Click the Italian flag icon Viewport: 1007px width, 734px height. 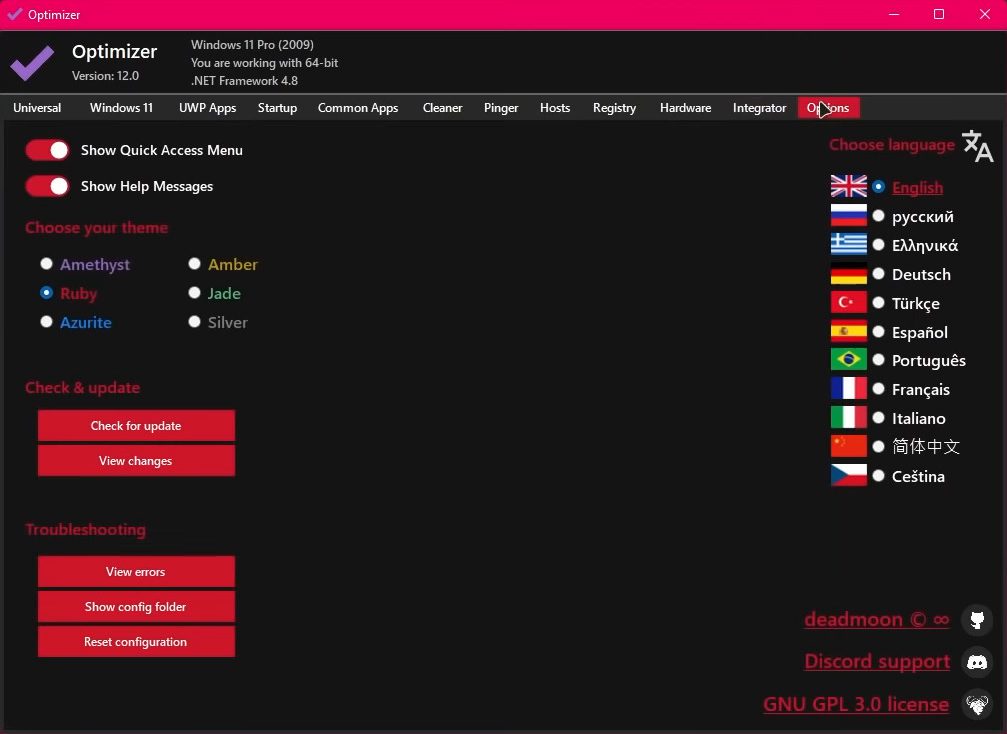pyautogui.click(x=848, y=417)
